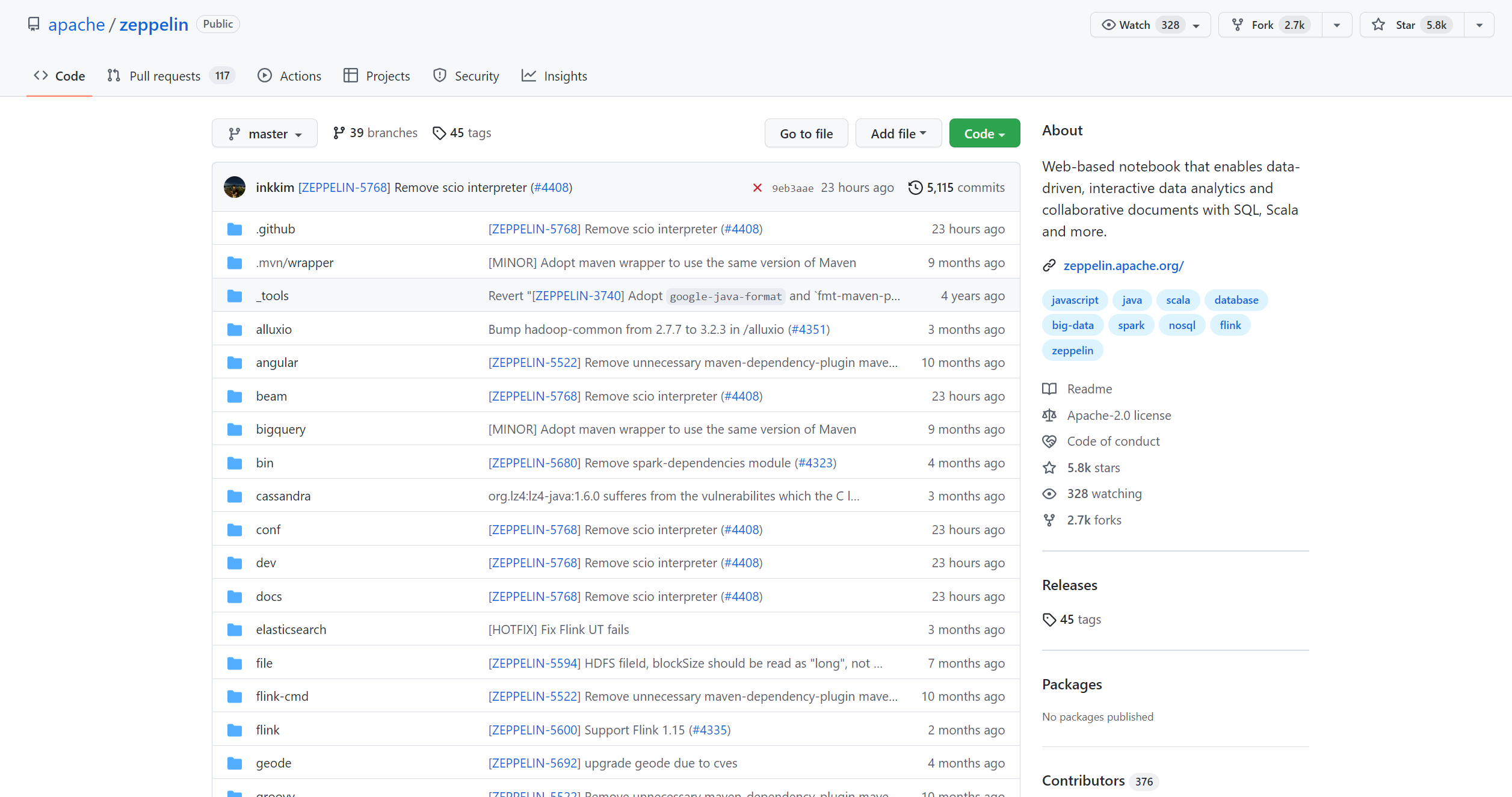Image resolution: width=1512 pixels, height=797 pixels.
Task: Open the master branch selector
Action: pyautogui.click(x=265, y=134)
